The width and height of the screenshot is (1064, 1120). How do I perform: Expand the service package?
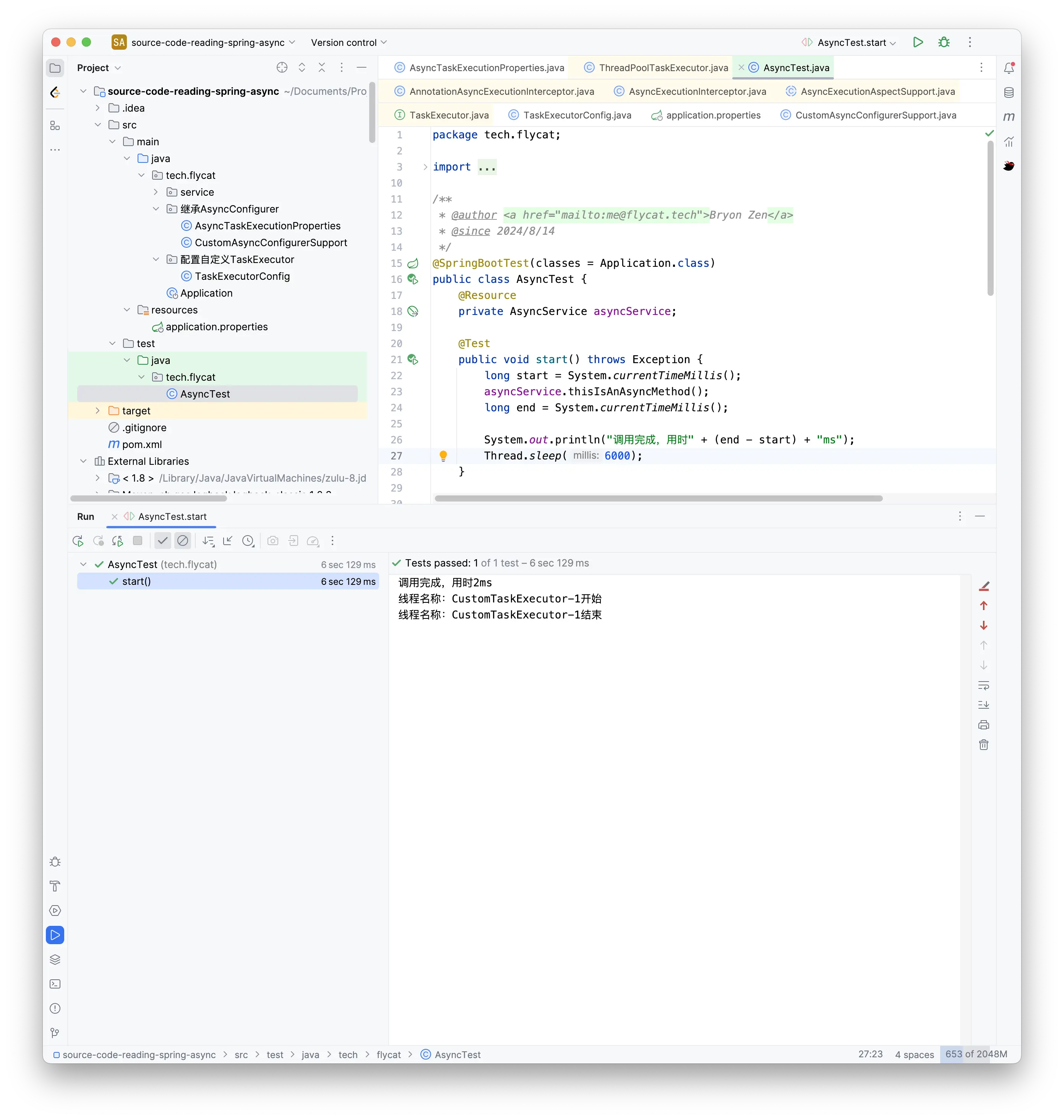click(156, 192)
